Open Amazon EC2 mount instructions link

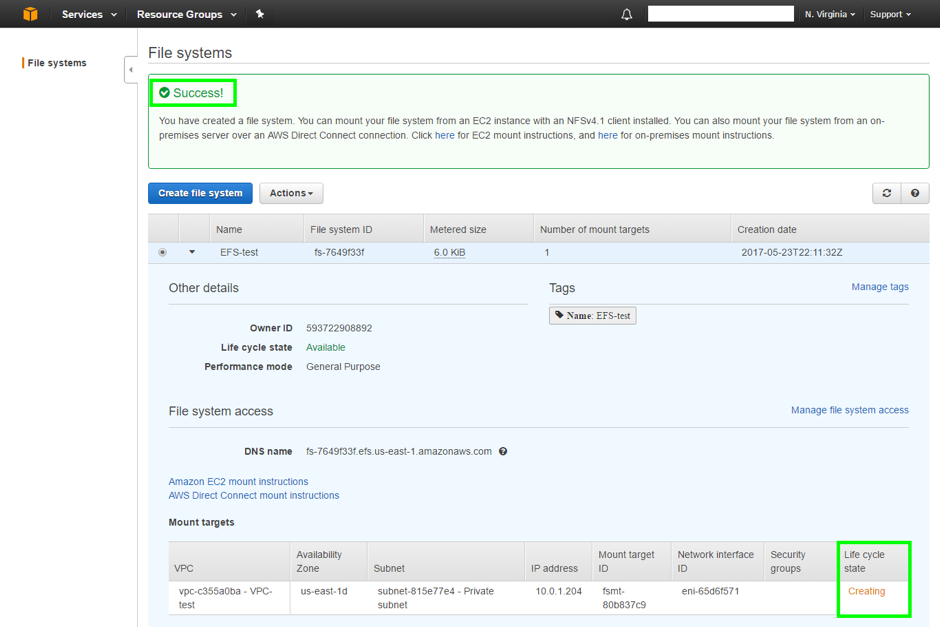pyautogui.click(x=238, y=481)
